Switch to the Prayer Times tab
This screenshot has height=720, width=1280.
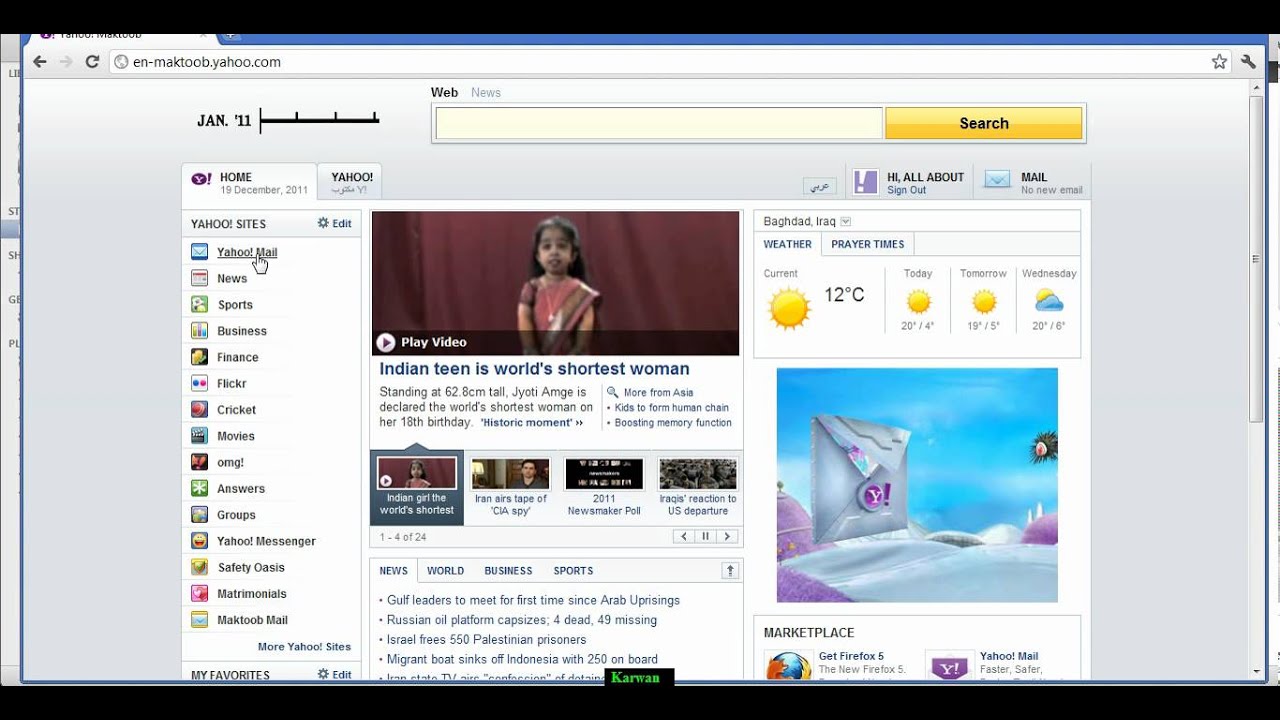pyautogui.click(x=867, y=244)
